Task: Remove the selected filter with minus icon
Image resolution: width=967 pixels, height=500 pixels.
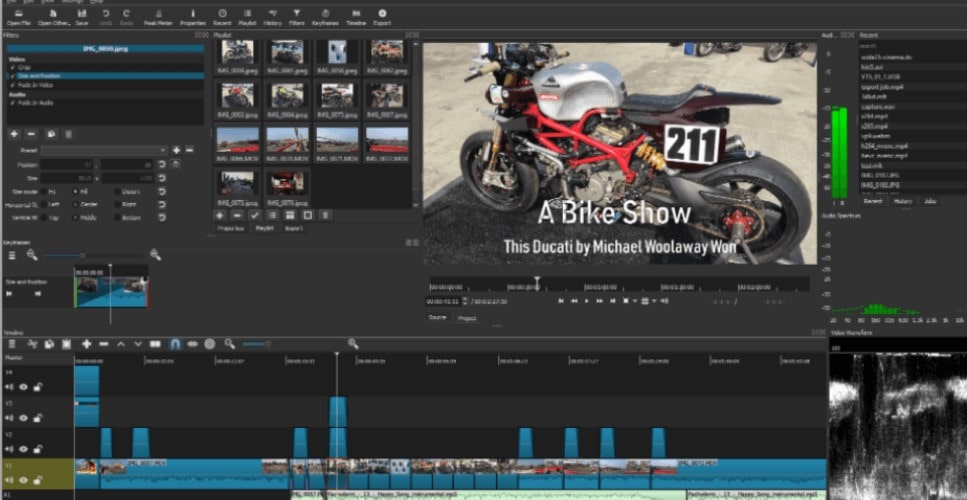Action: [x=32, y=134]
